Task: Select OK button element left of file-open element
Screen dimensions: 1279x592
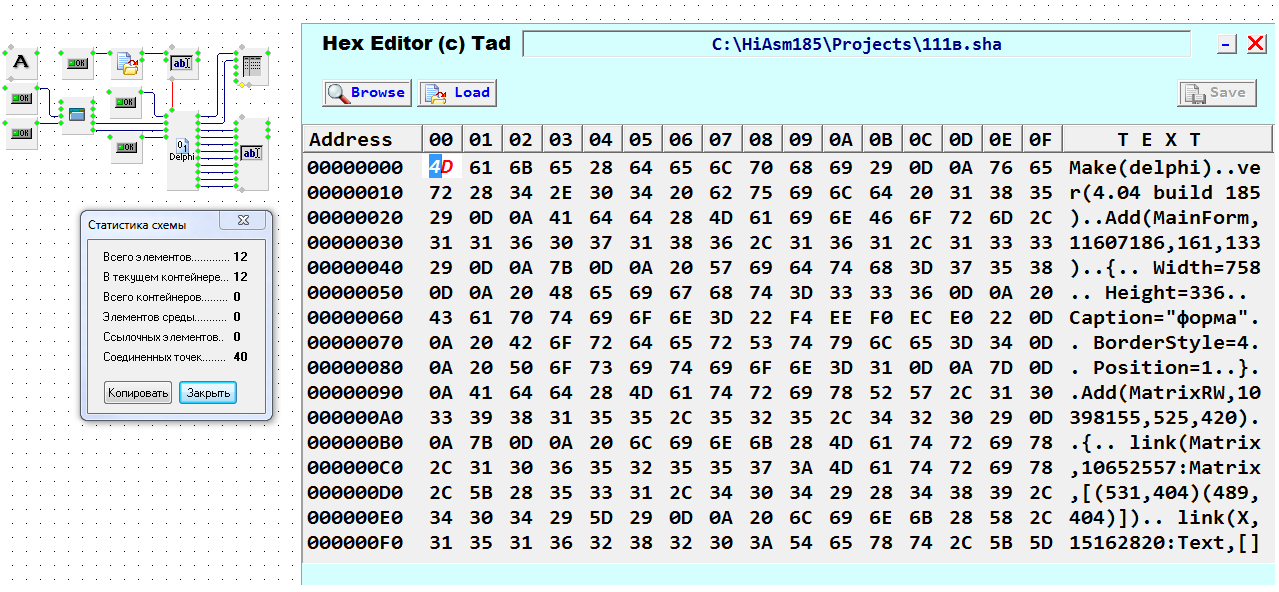Action: pos(76,64)
